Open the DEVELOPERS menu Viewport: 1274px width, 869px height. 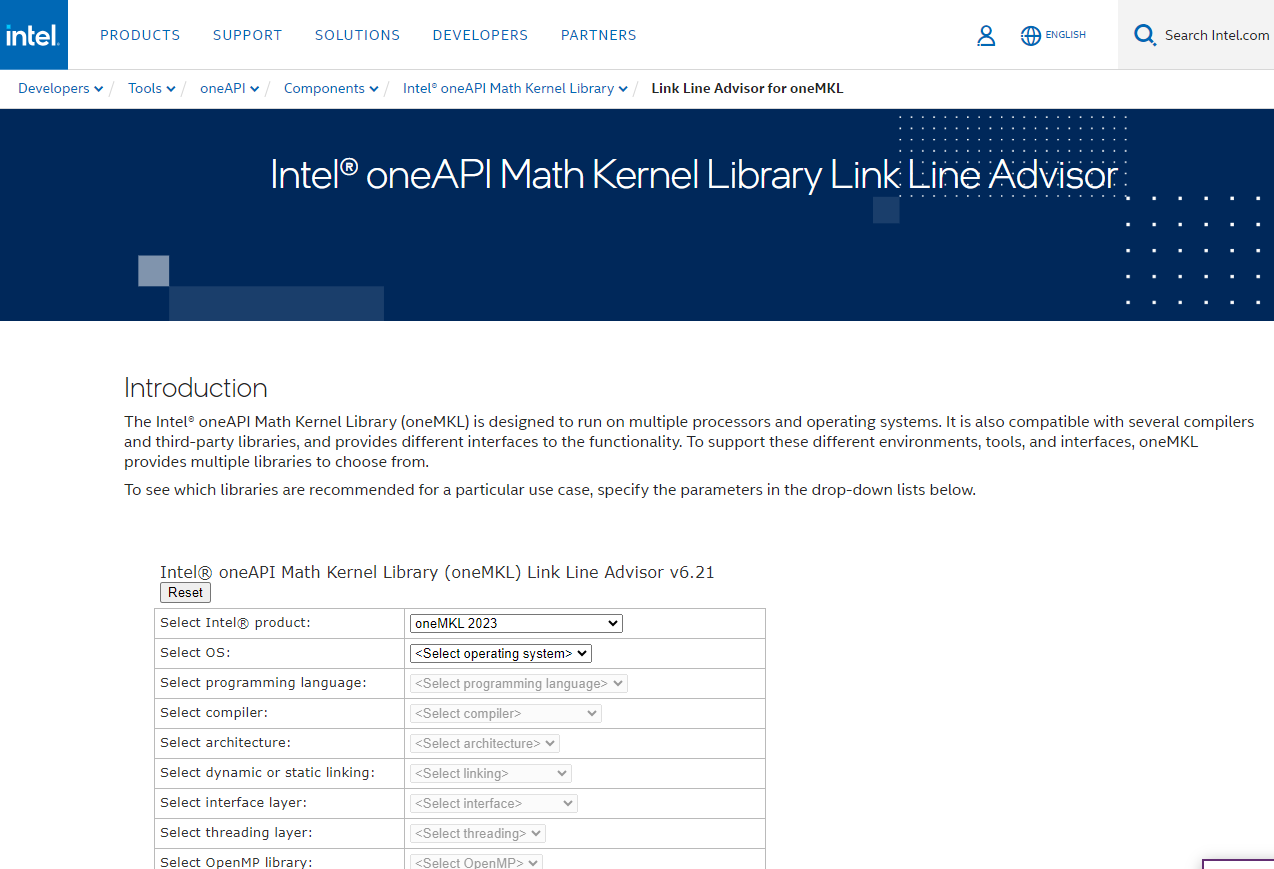pos(480,35)
